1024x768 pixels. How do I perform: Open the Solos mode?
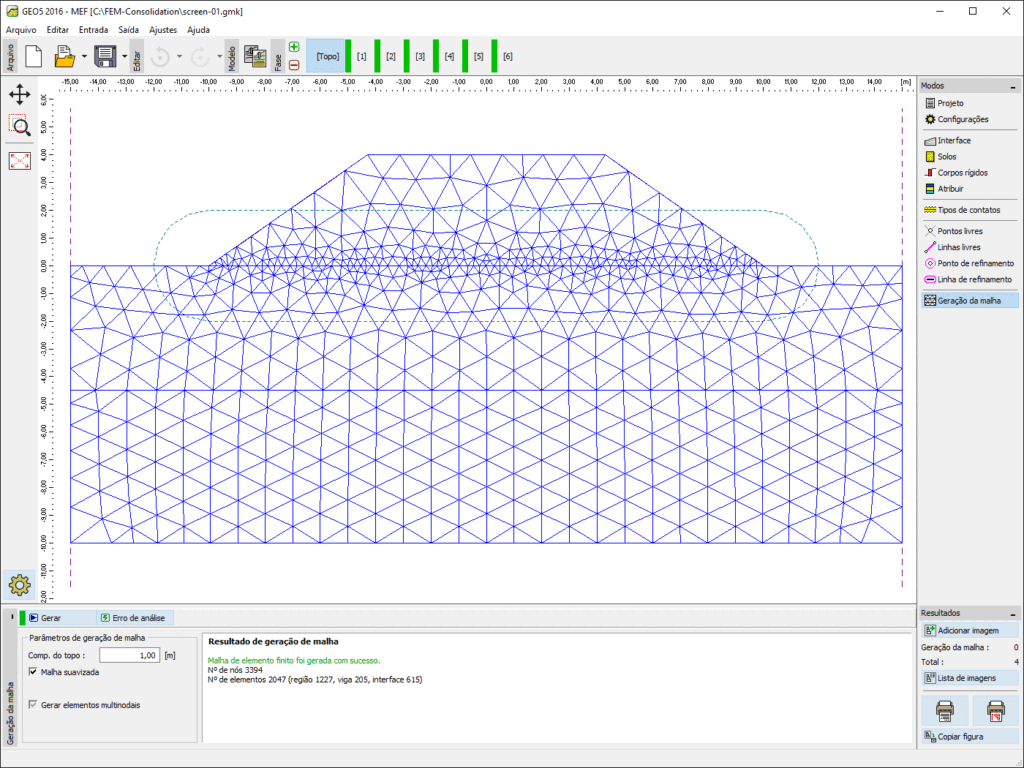point(970,157)
